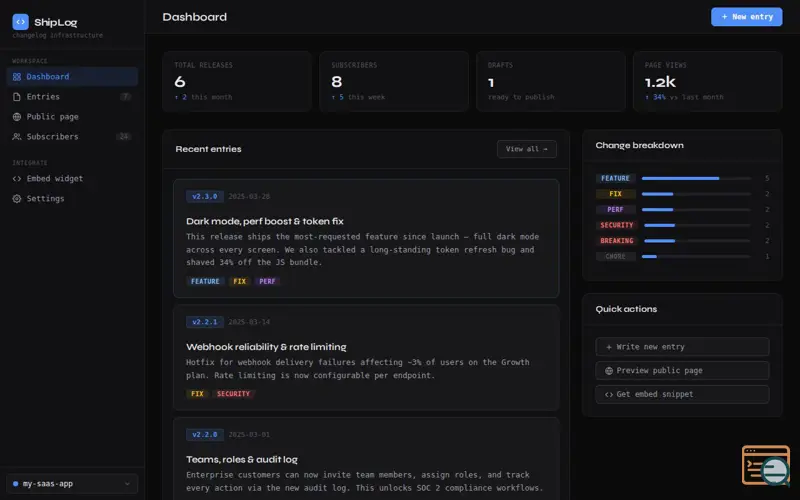Open Embed widget under Integrate
Screen dimensions: 800x500
[x=72, y=179]
